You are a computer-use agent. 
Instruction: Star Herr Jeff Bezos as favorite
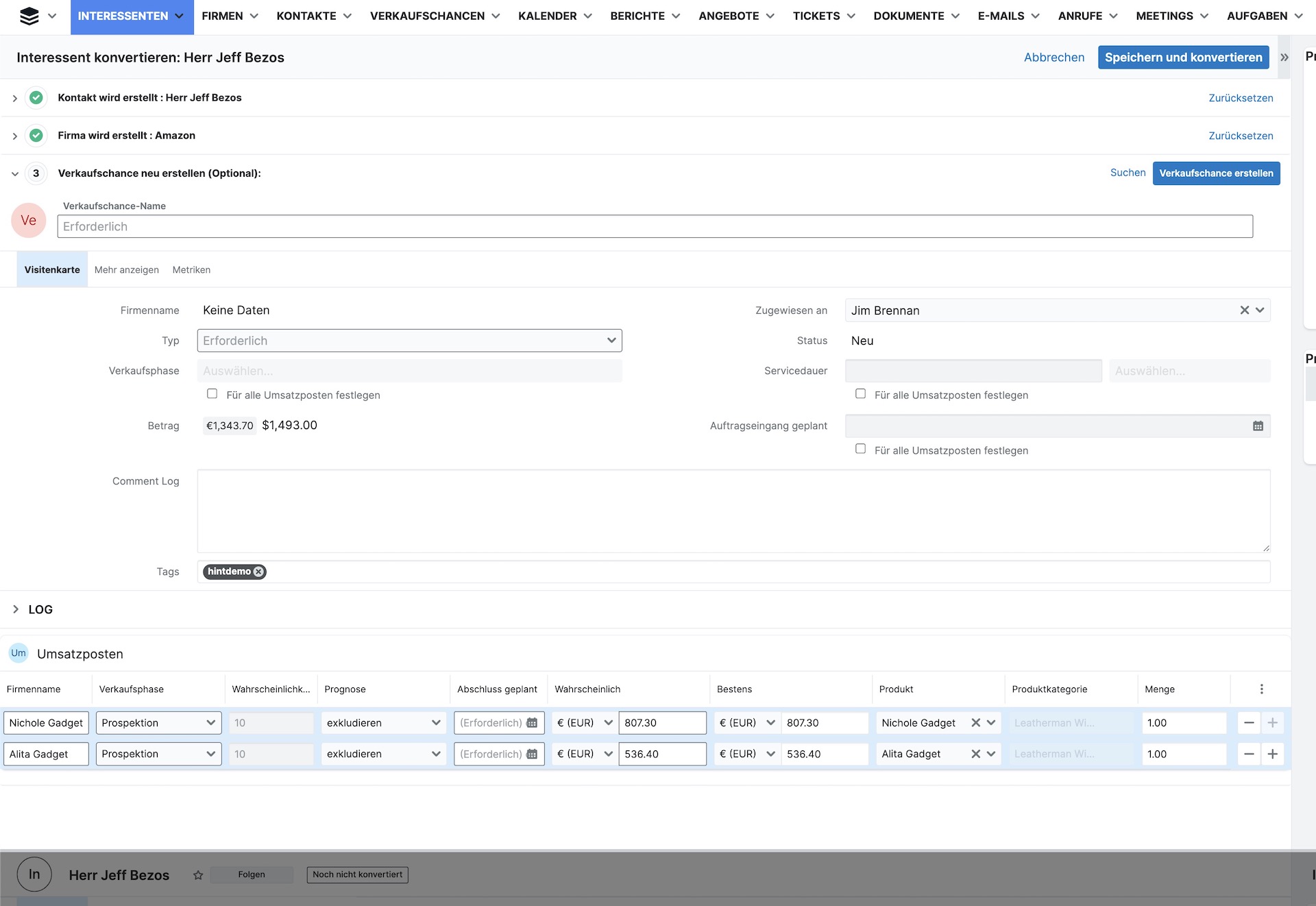(x=198, y=875)
